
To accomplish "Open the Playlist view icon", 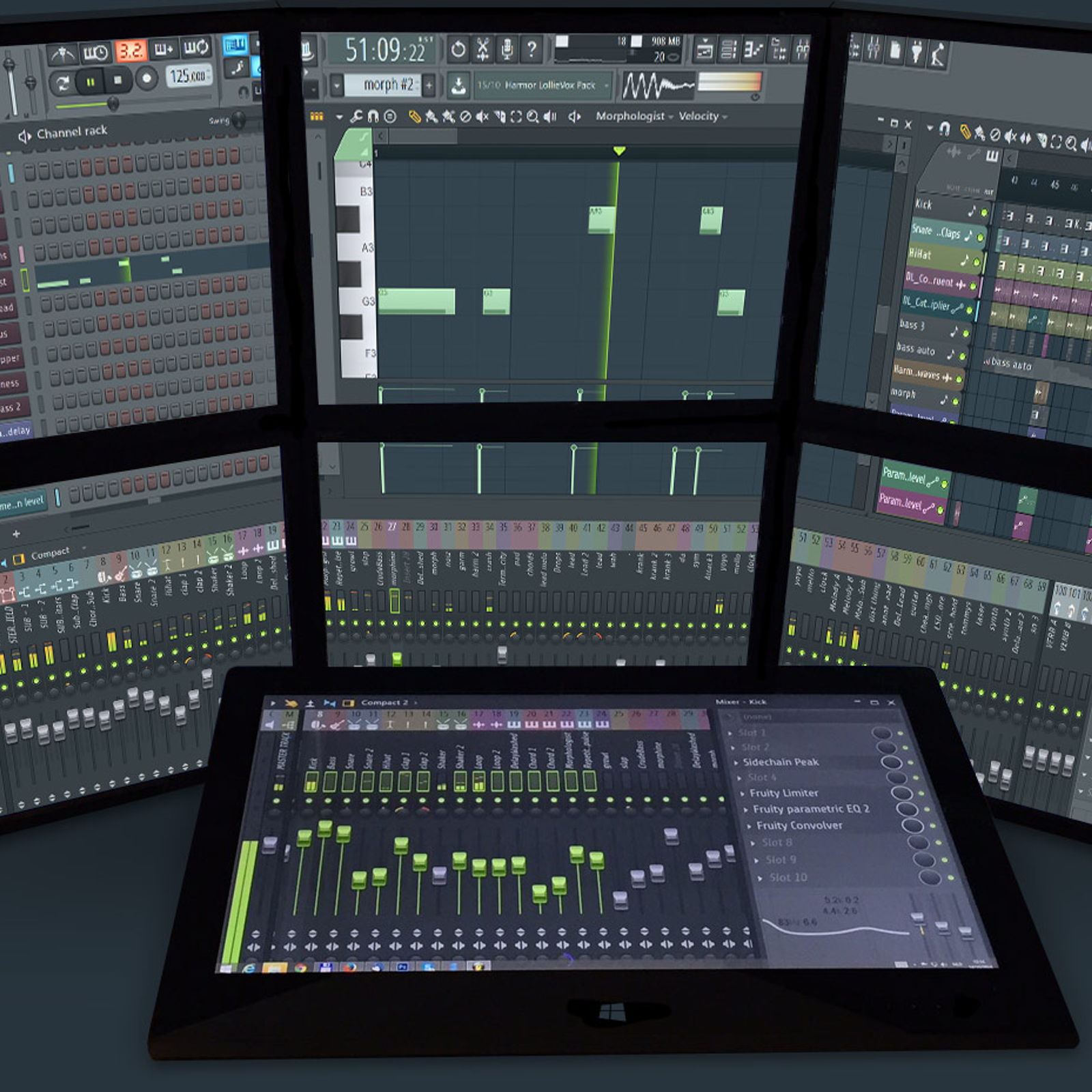I will (x=704, y=50).
